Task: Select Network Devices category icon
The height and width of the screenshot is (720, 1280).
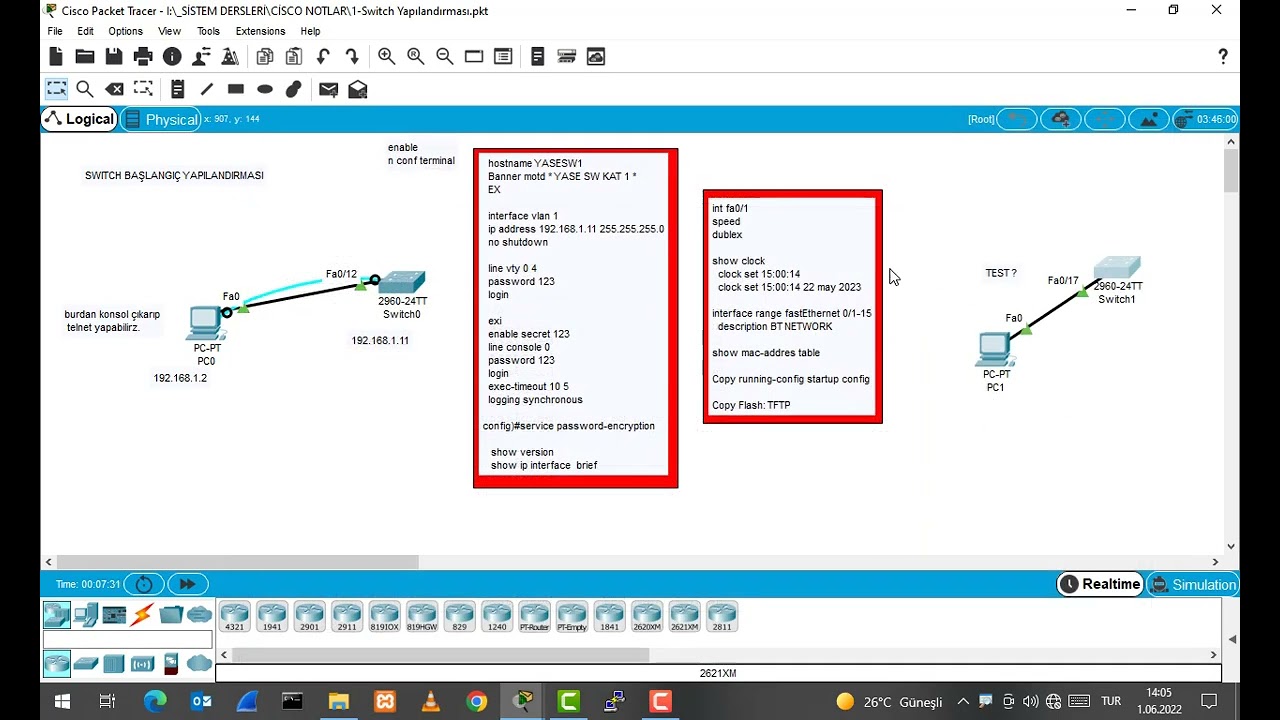Action: tap(57, 614)
